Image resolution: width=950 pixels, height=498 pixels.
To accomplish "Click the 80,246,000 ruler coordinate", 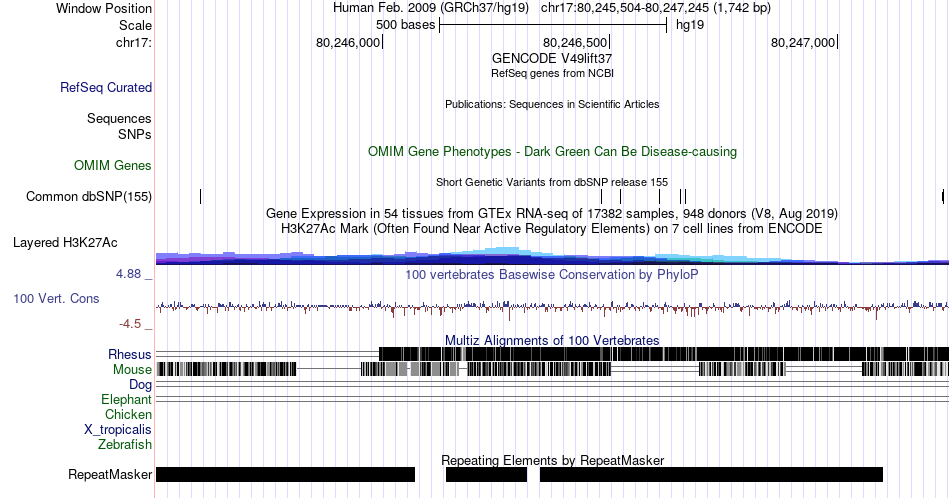I will tap(348, 42).
